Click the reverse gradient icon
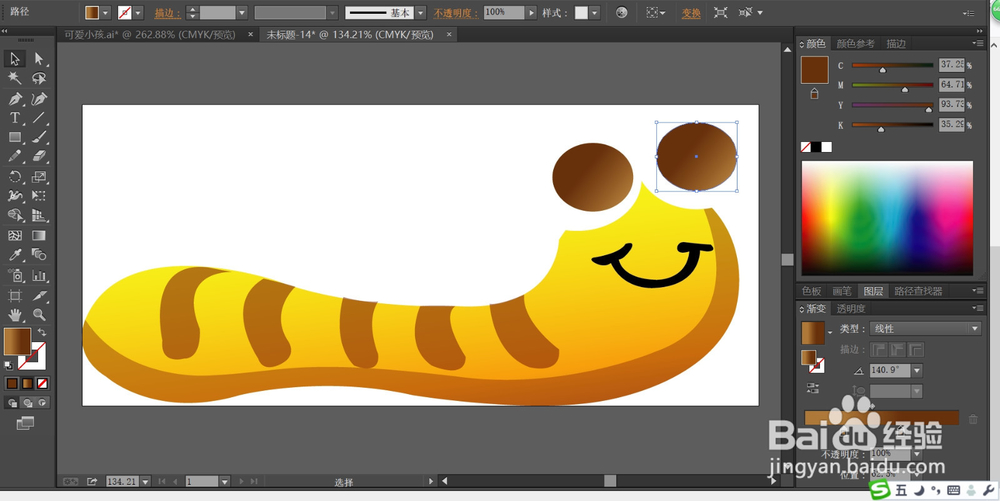 click(812, 388)
